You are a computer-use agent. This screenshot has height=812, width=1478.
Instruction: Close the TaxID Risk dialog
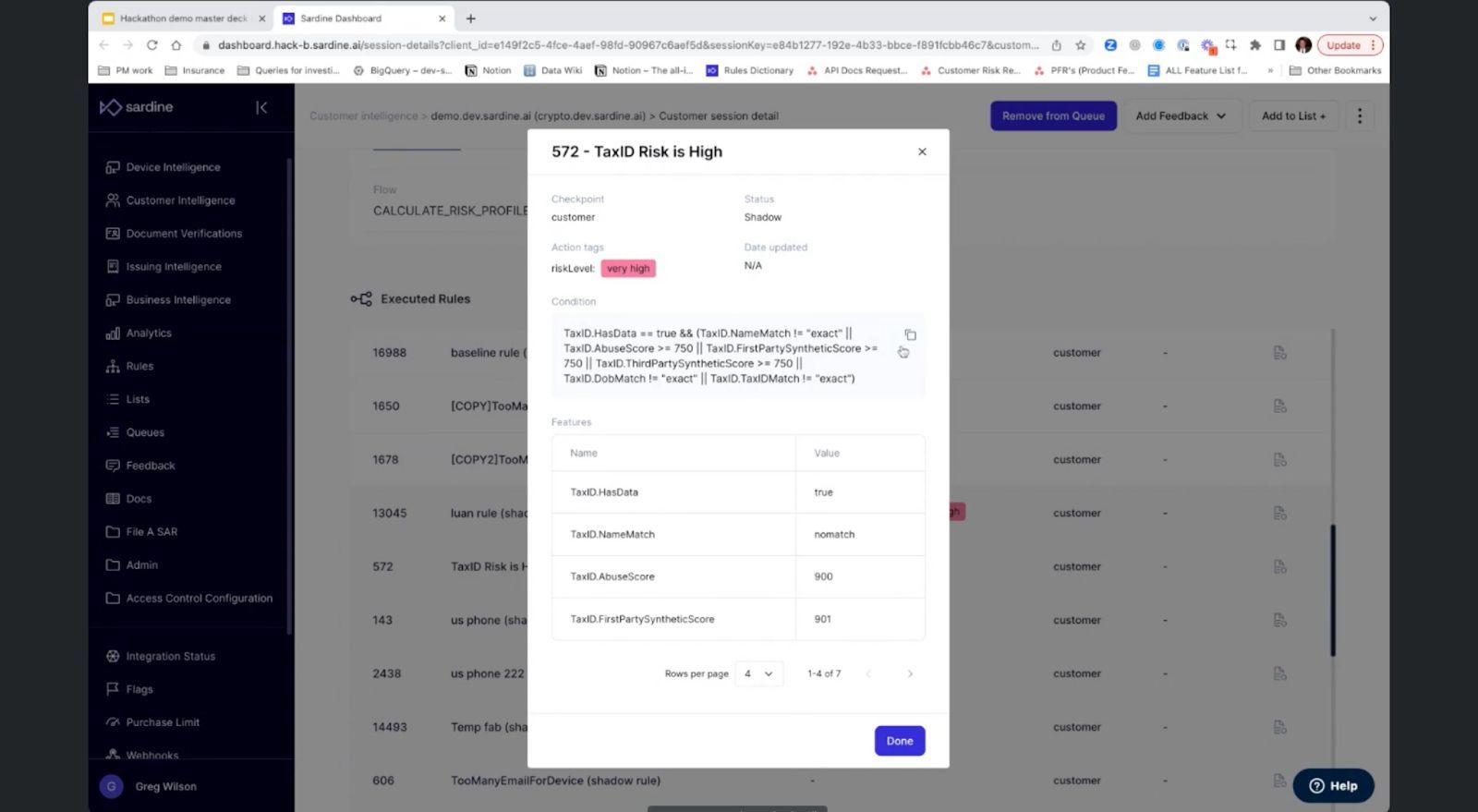pos(922,151)
